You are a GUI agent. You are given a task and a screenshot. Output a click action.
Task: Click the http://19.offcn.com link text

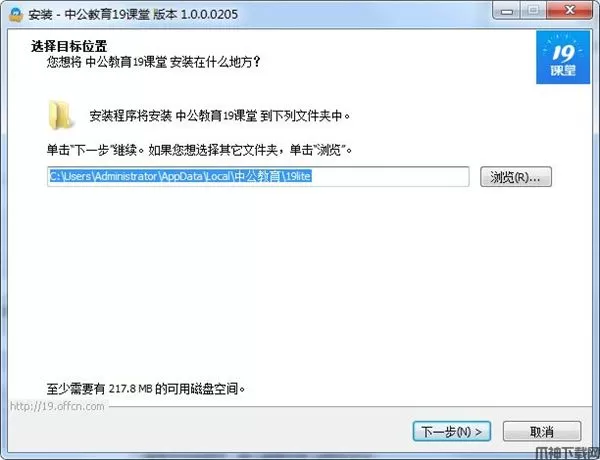click(x=57, y=406)
